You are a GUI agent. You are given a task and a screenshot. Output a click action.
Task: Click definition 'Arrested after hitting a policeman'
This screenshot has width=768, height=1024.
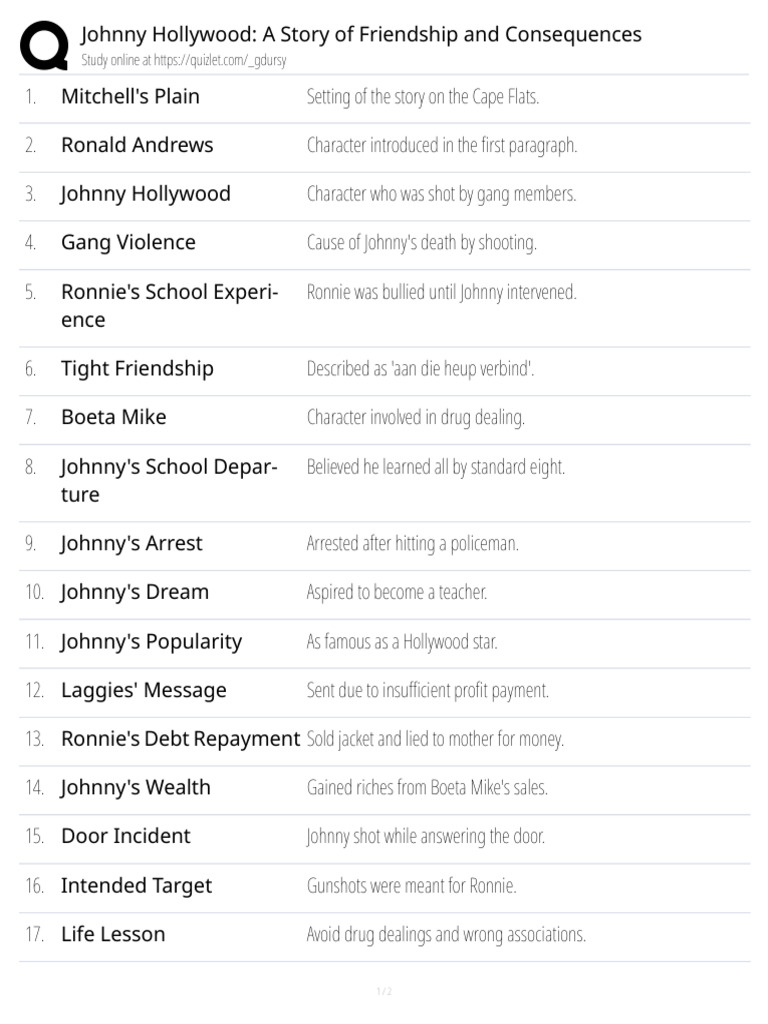412,544
